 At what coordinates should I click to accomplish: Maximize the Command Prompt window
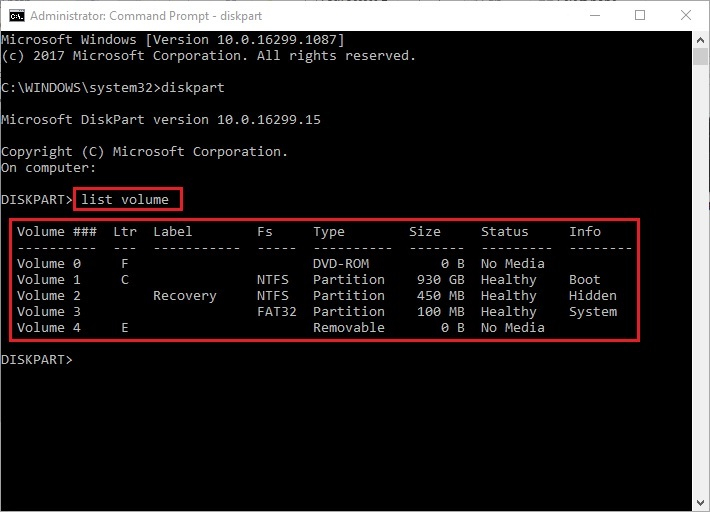pyautogui.click(x=640, y=15)
